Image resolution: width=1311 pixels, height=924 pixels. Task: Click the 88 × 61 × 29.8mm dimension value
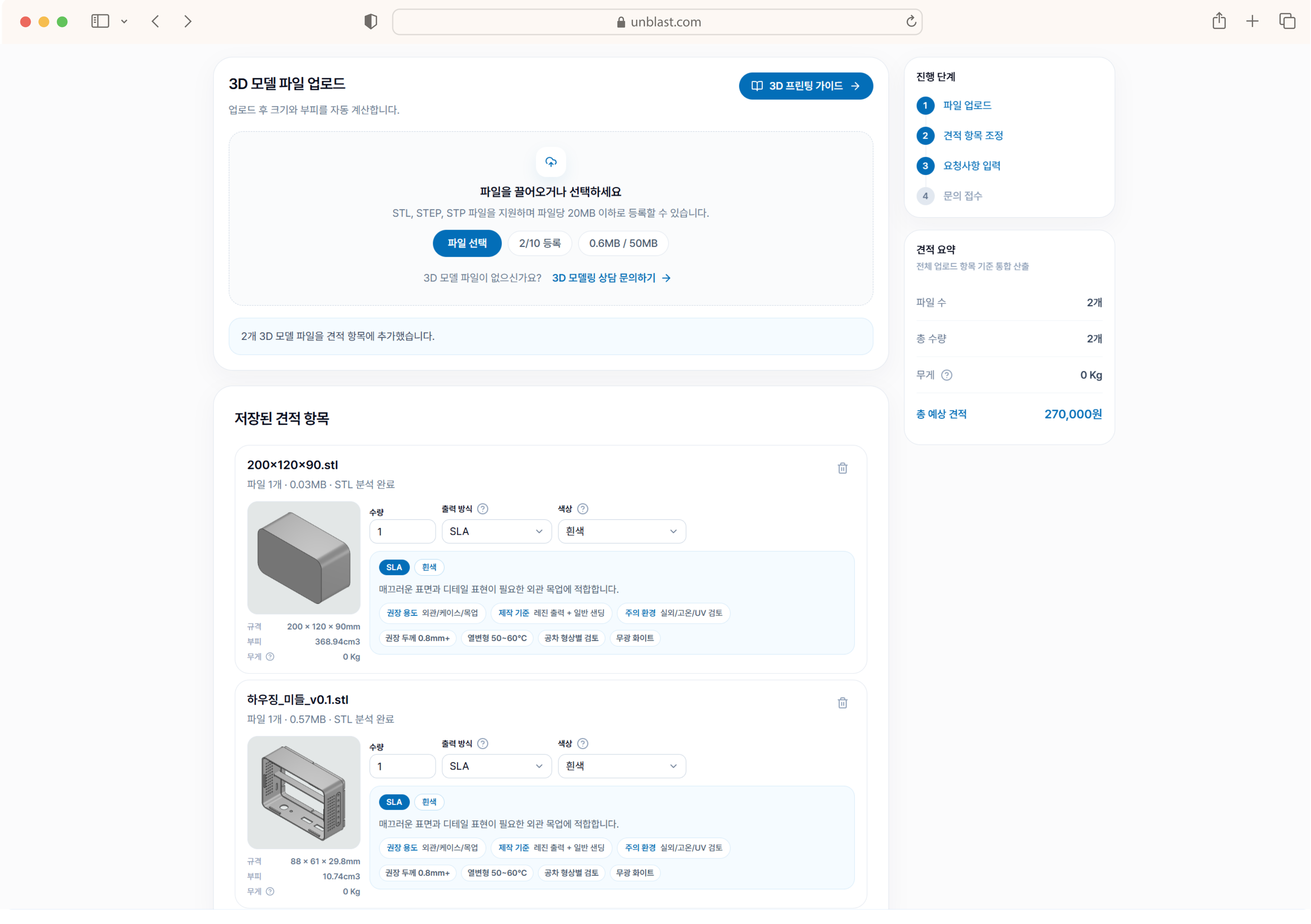click(325, 861)
